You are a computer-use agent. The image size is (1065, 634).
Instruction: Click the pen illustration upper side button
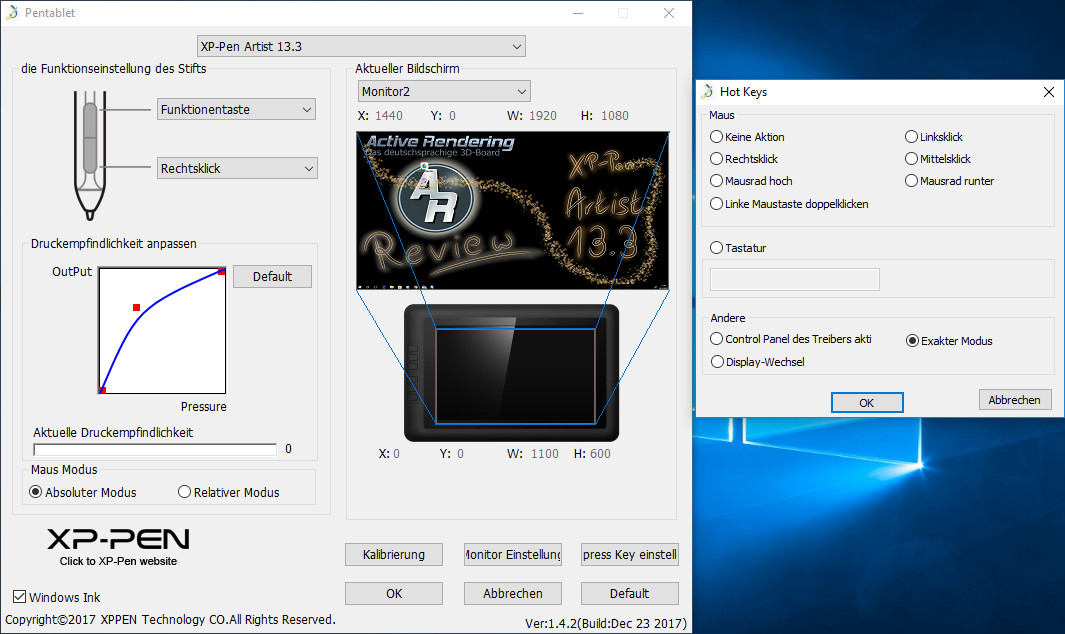[x=90, y=120]
